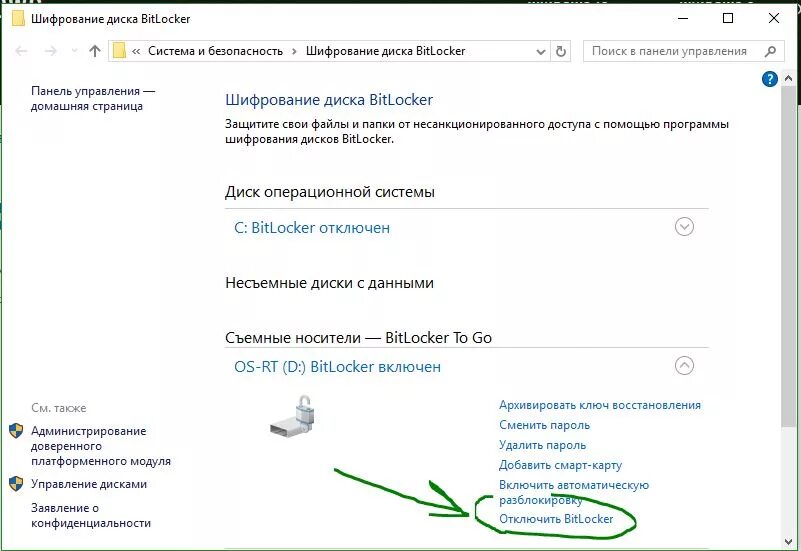The width and height of the screenshot is (801, 551).
Task: Click the scrollbar down arrow
Action: click(x=788, y=542)
